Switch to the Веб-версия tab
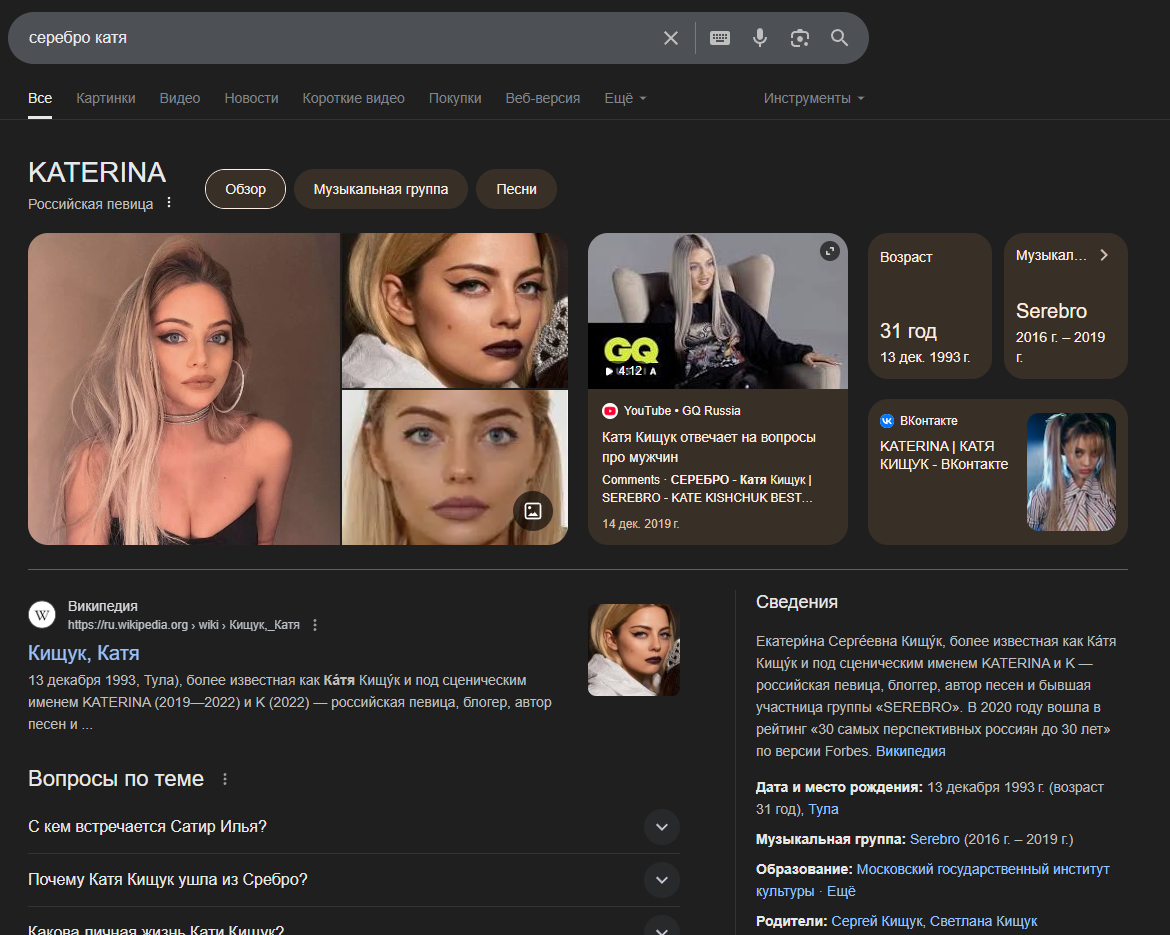The height and width of the screenshot is (935, 1170). coord(542,98)
